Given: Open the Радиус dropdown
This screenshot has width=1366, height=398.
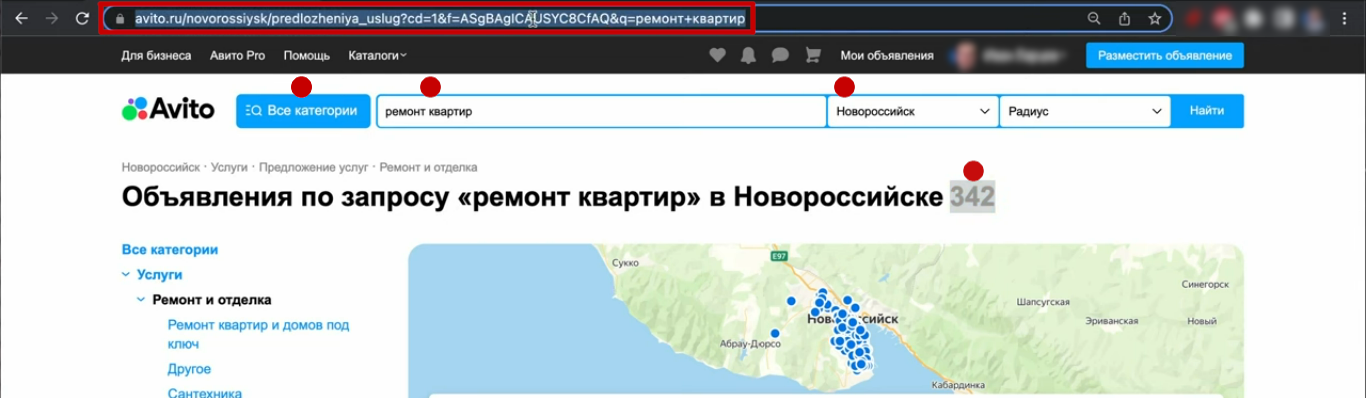Looking at the screenshot, I should click(1085, 111).
